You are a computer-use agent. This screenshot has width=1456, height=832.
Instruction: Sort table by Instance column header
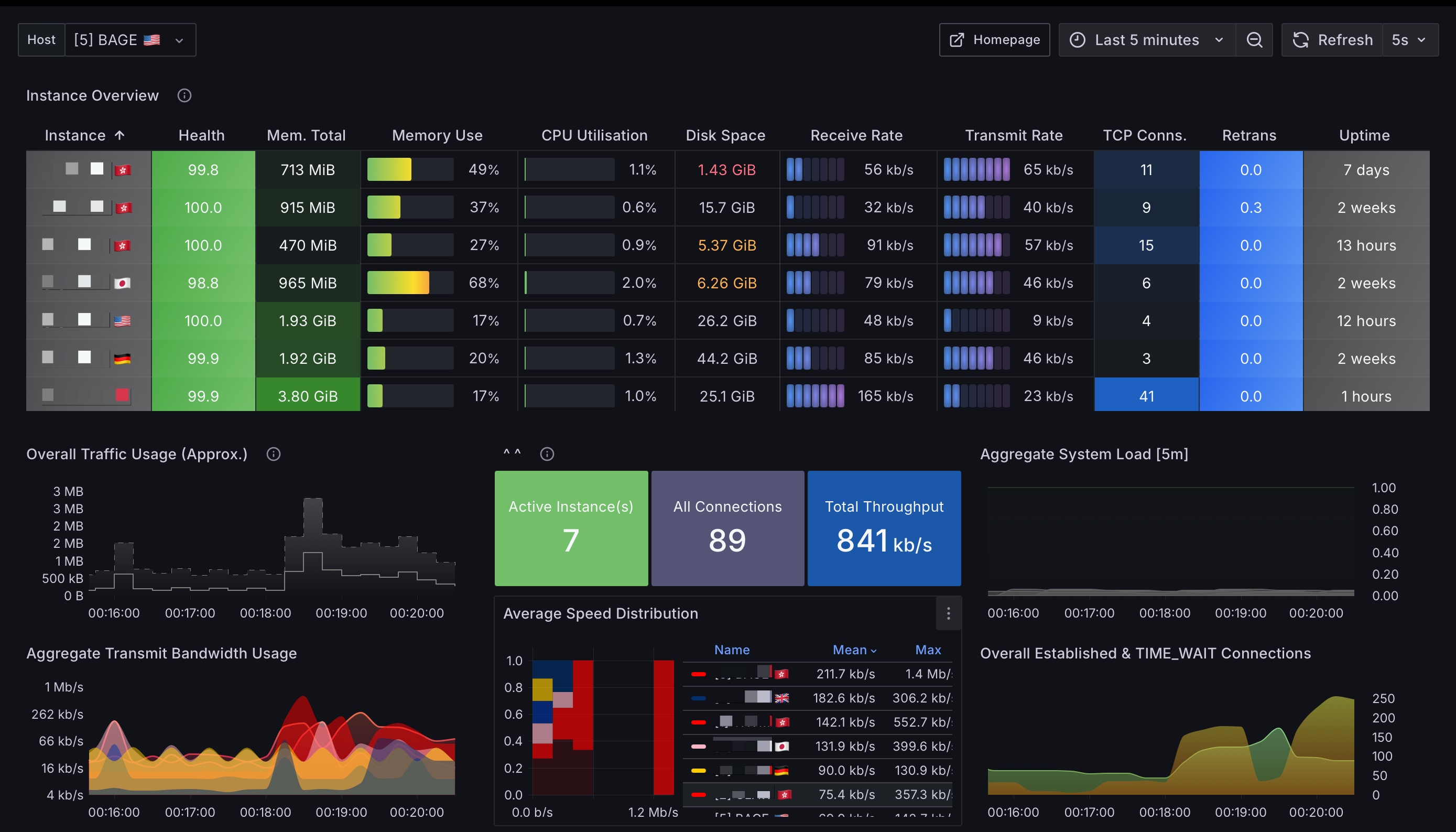point(84,135)
